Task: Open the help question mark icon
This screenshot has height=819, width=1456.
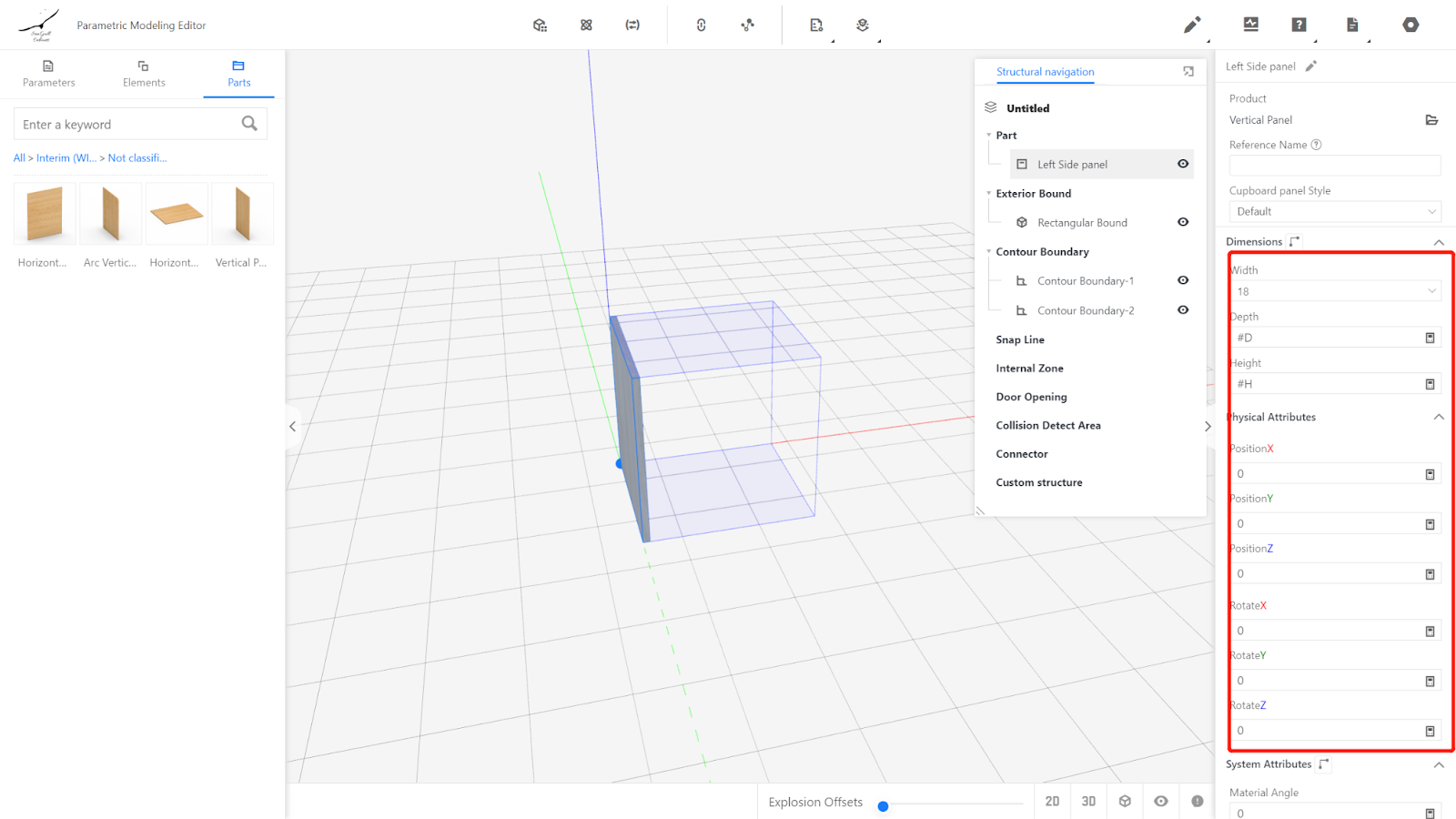Action: pos(1299,25)
